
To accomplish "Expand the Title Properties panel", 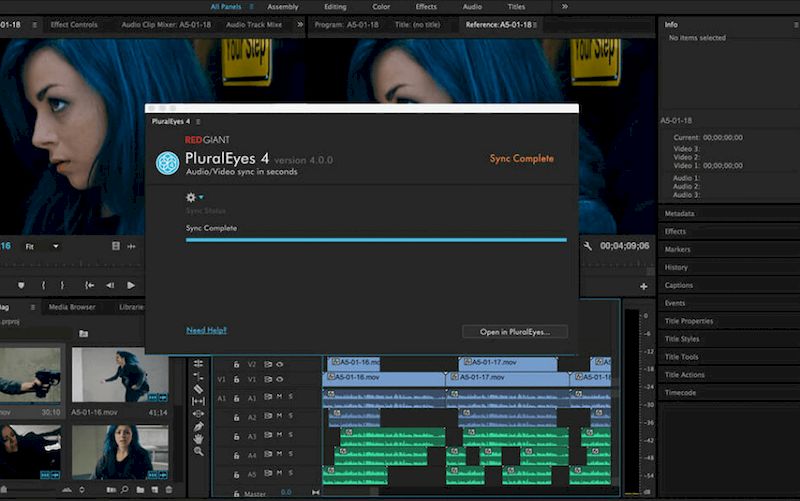I will tap(689, 321).
